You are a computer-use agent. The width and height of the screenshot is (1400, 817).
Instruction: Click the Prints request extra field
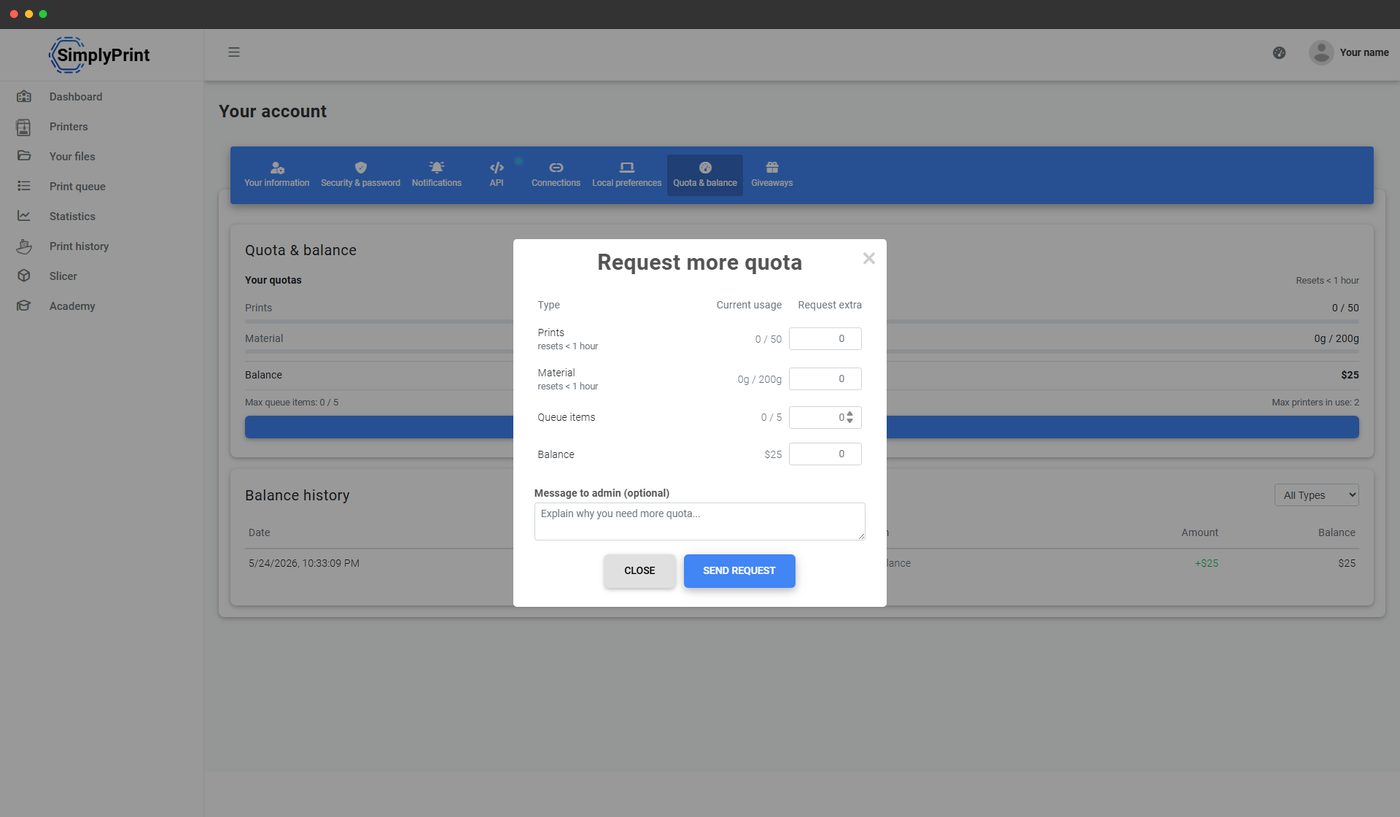pos(825,339)
